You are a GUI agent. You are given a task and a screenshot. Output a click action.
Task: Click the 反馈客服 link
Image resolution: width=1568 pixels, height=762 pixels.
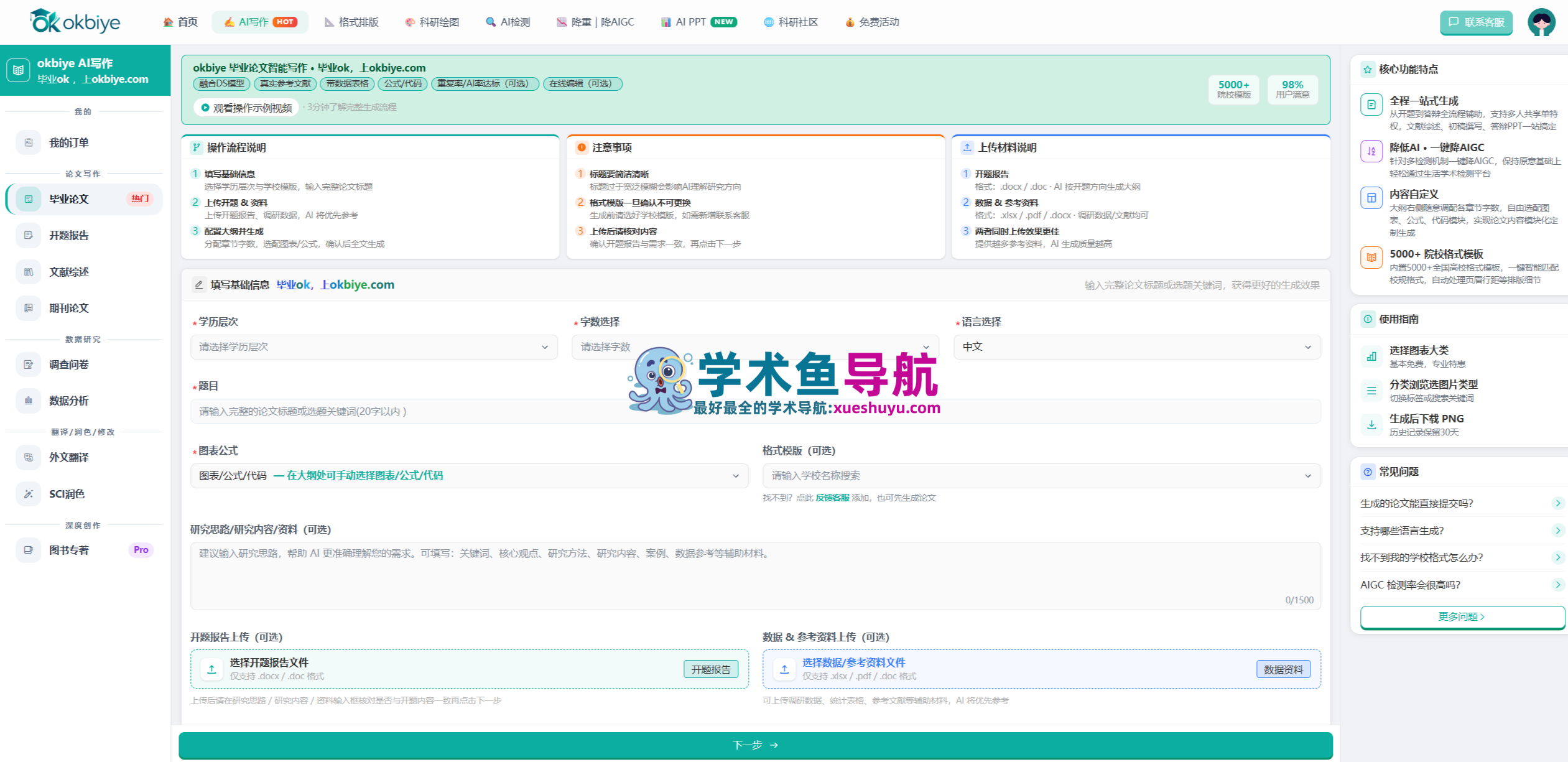[832, 498]
